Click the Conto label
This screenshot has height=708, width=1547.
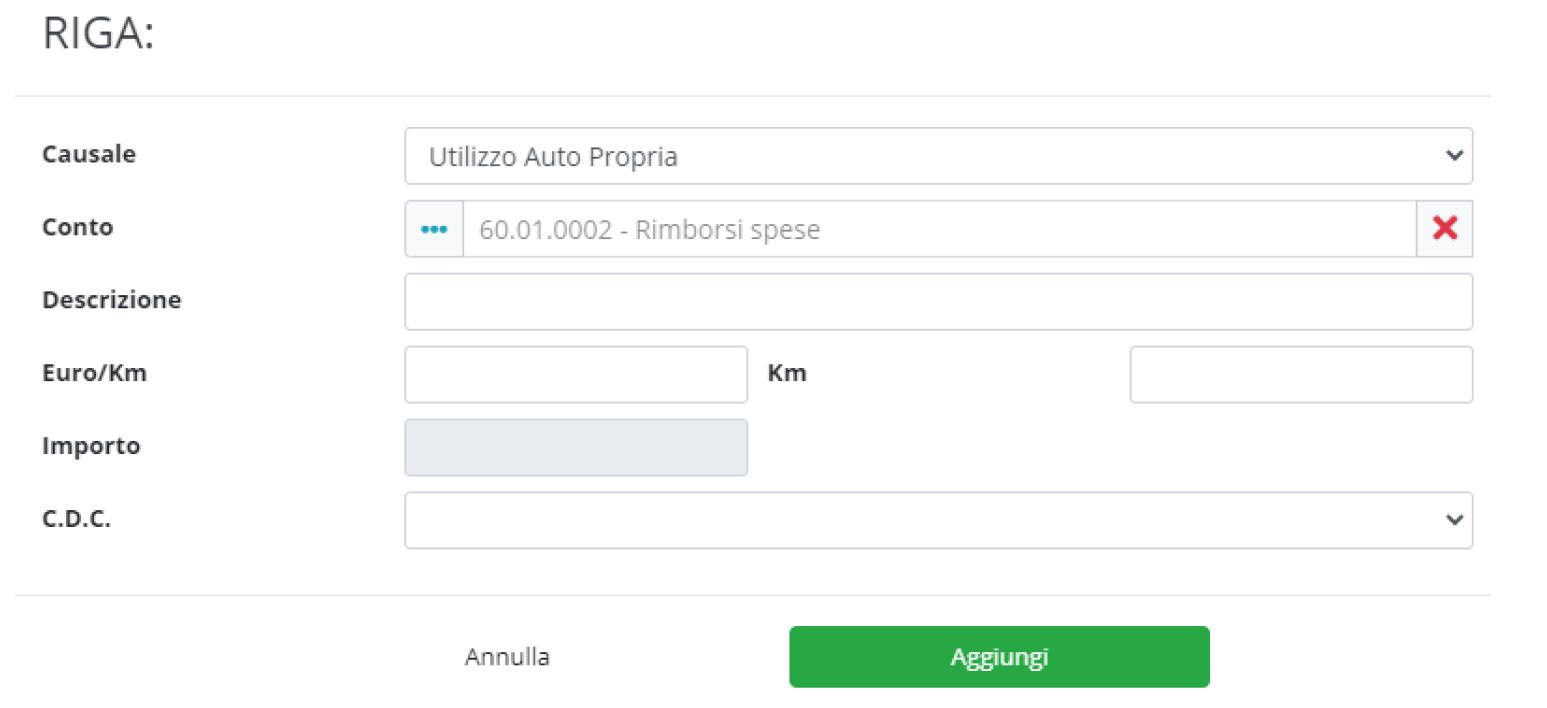(77, 227)
